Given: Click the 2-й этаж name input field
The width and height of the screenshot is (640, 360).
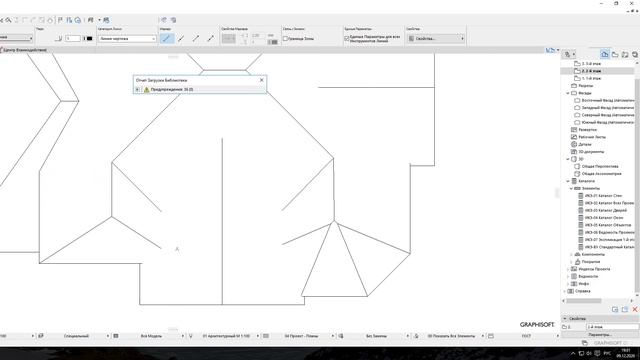Looking at the screenshot, I should click(612, 327).
